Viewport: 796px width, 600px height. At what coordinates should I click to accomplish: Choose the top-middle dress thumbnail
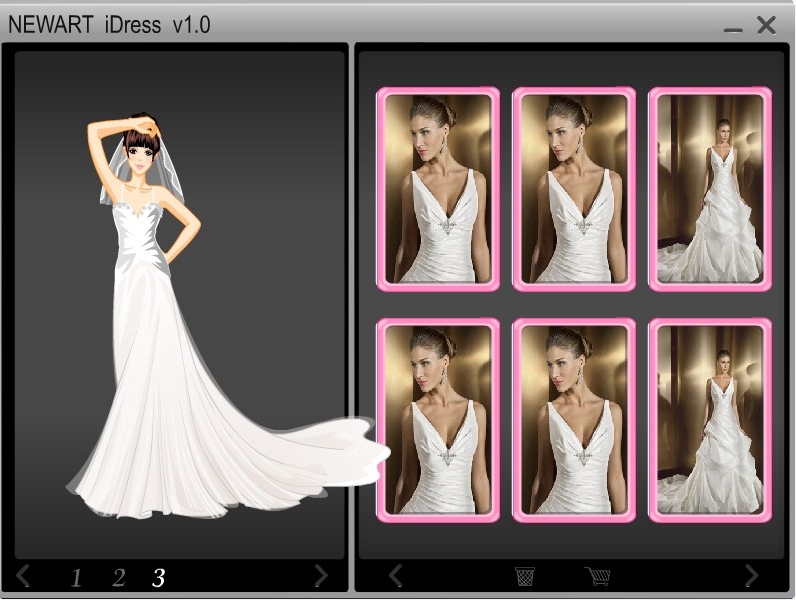[573, 189]
